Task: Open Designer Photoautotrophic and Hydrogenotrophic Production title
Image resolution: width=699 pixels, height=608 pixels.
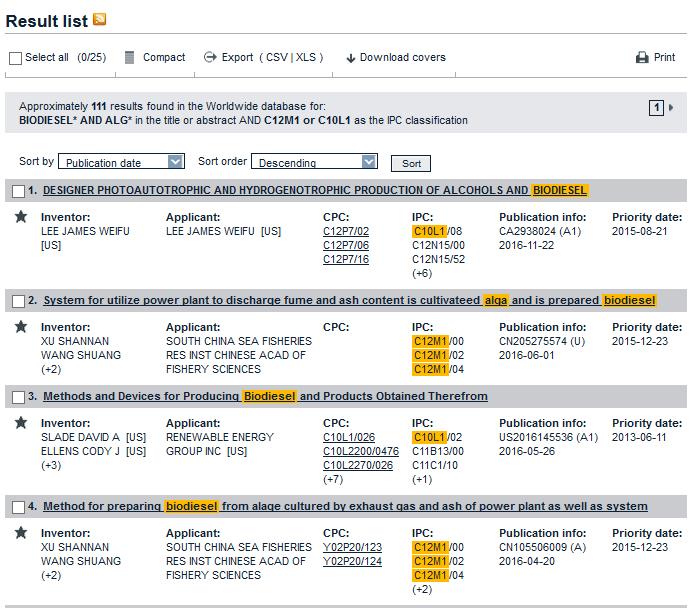Action: [x=316, y=190]
